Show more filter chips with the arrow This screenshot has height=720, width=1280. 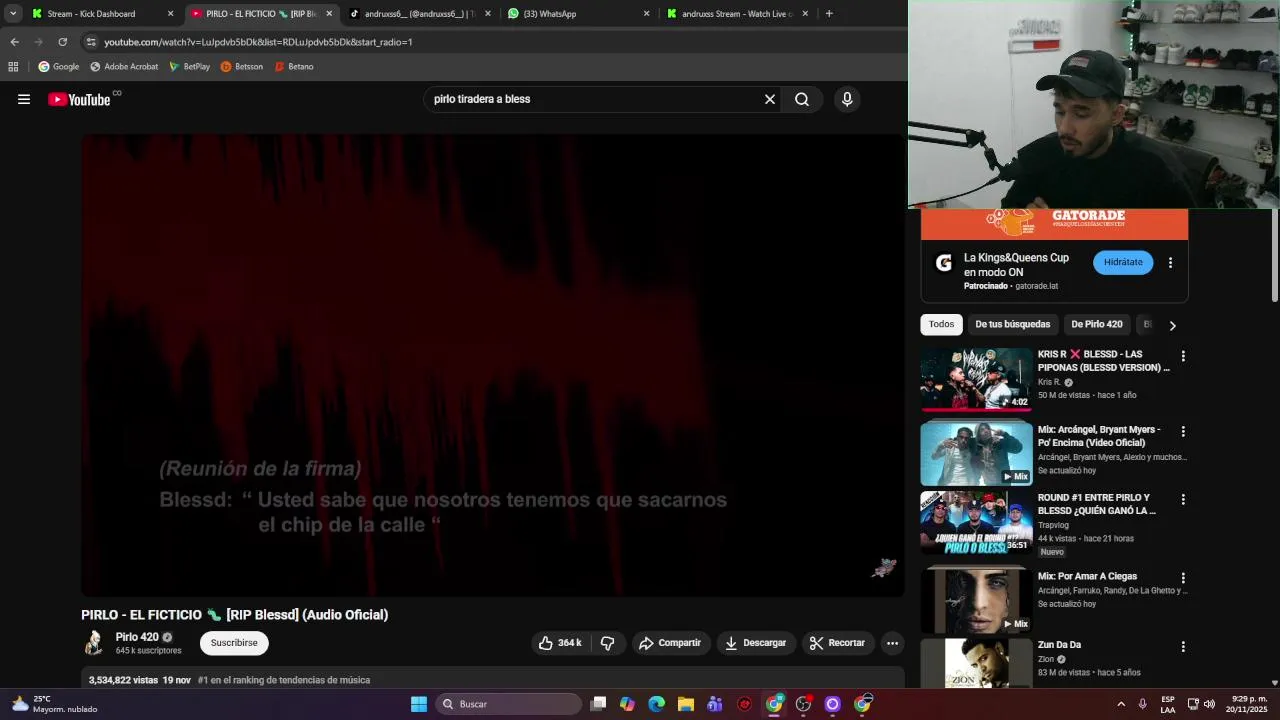point(1172,325)
